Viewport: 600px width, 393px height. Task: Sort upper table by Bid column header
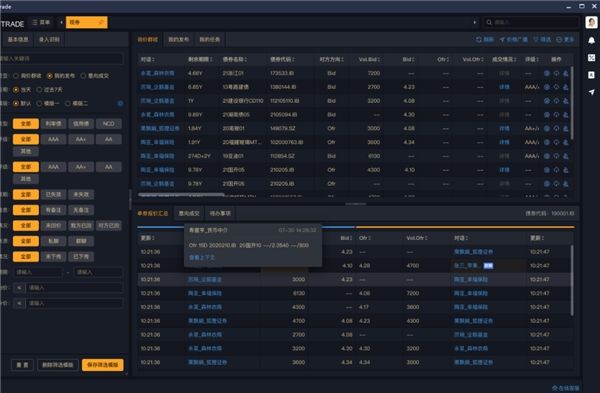click(x=408, y=59)
